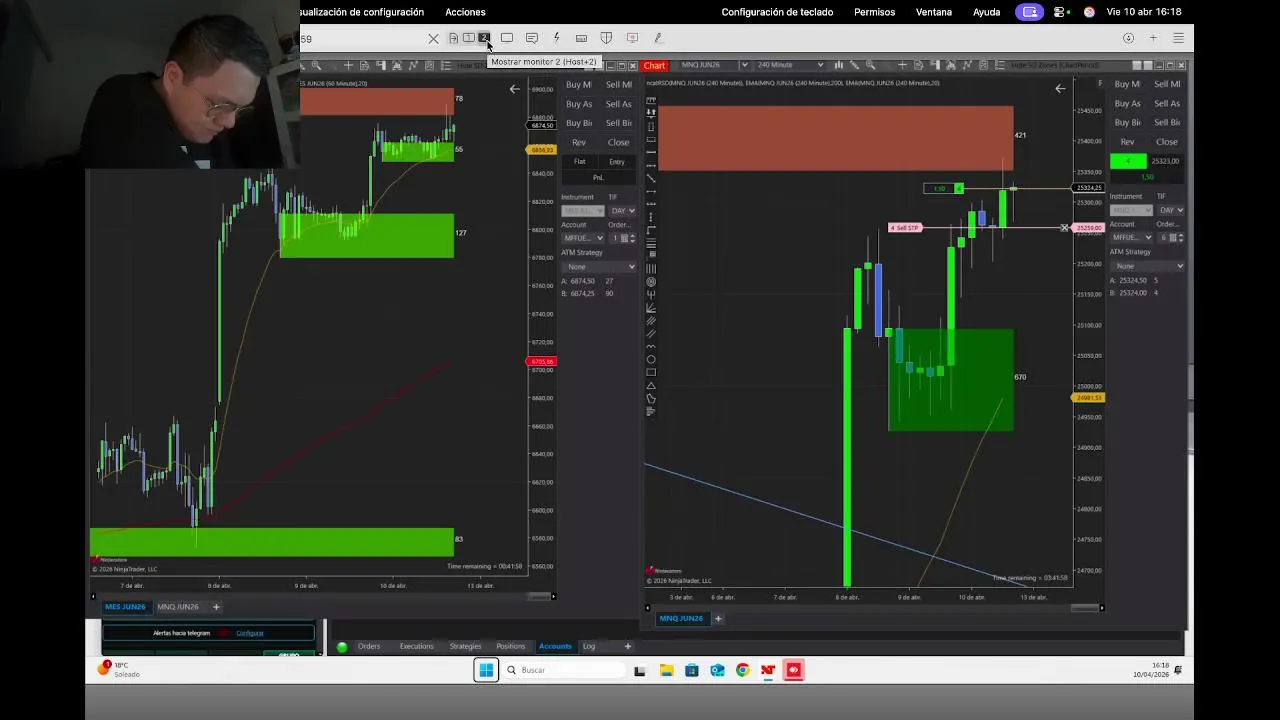This screenshot has height=720, width=1280.
Task: Adjust order quantity stepper in MES chart trader
Action: [x=633, y=238]
